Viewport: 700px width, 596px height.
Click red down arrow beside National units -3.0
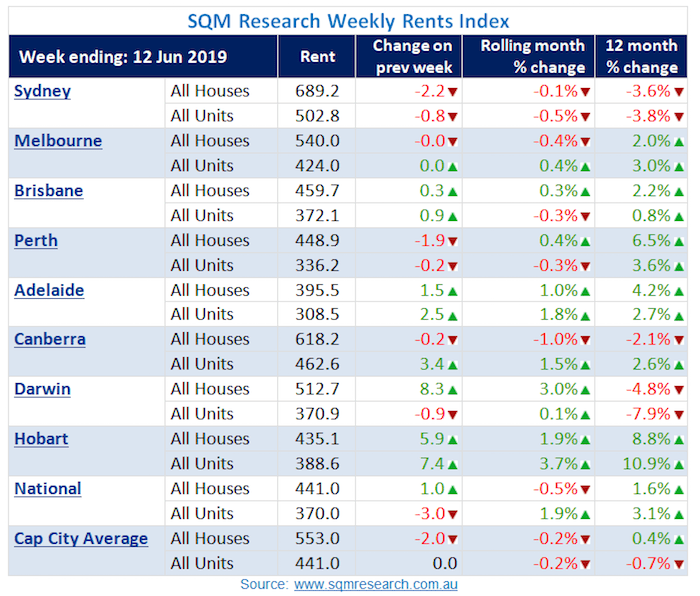[x=453, y=515]
